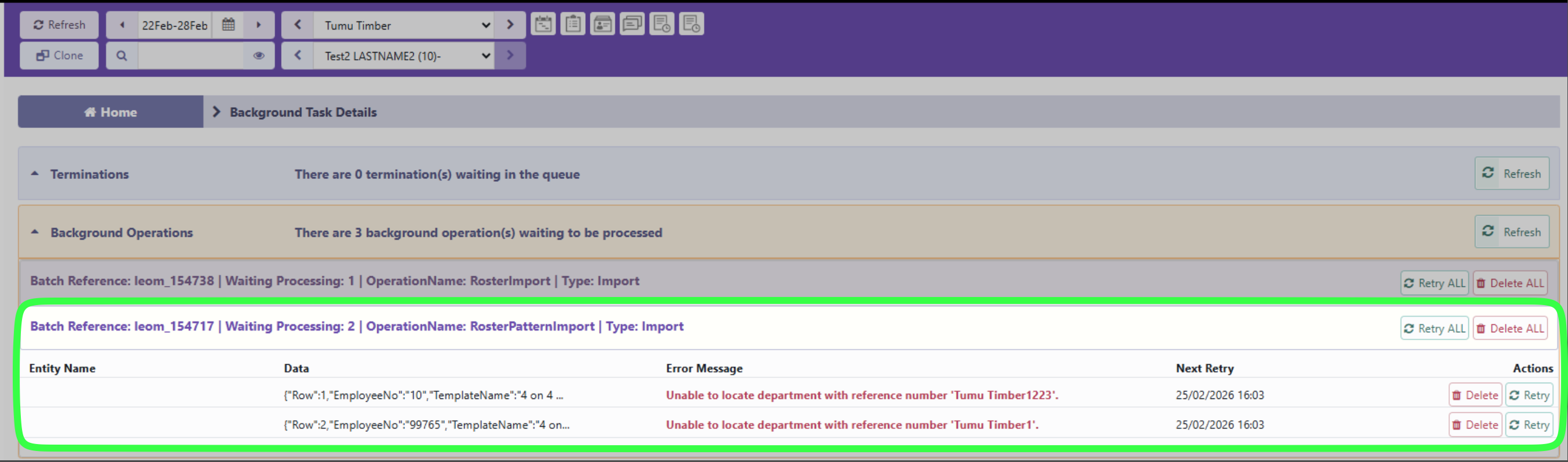Click the Next Retry column header
The image size is (1568, 462).
(x=1205, y=368)
